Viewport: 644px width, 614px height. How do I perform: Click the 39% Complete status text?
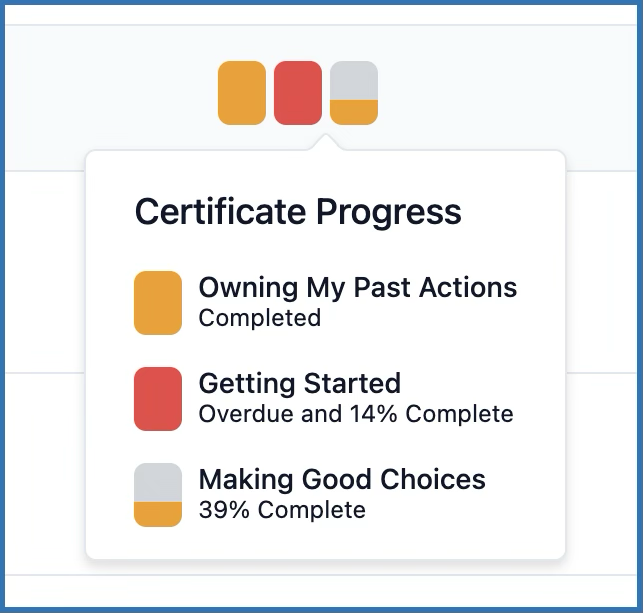click(282, 510)
